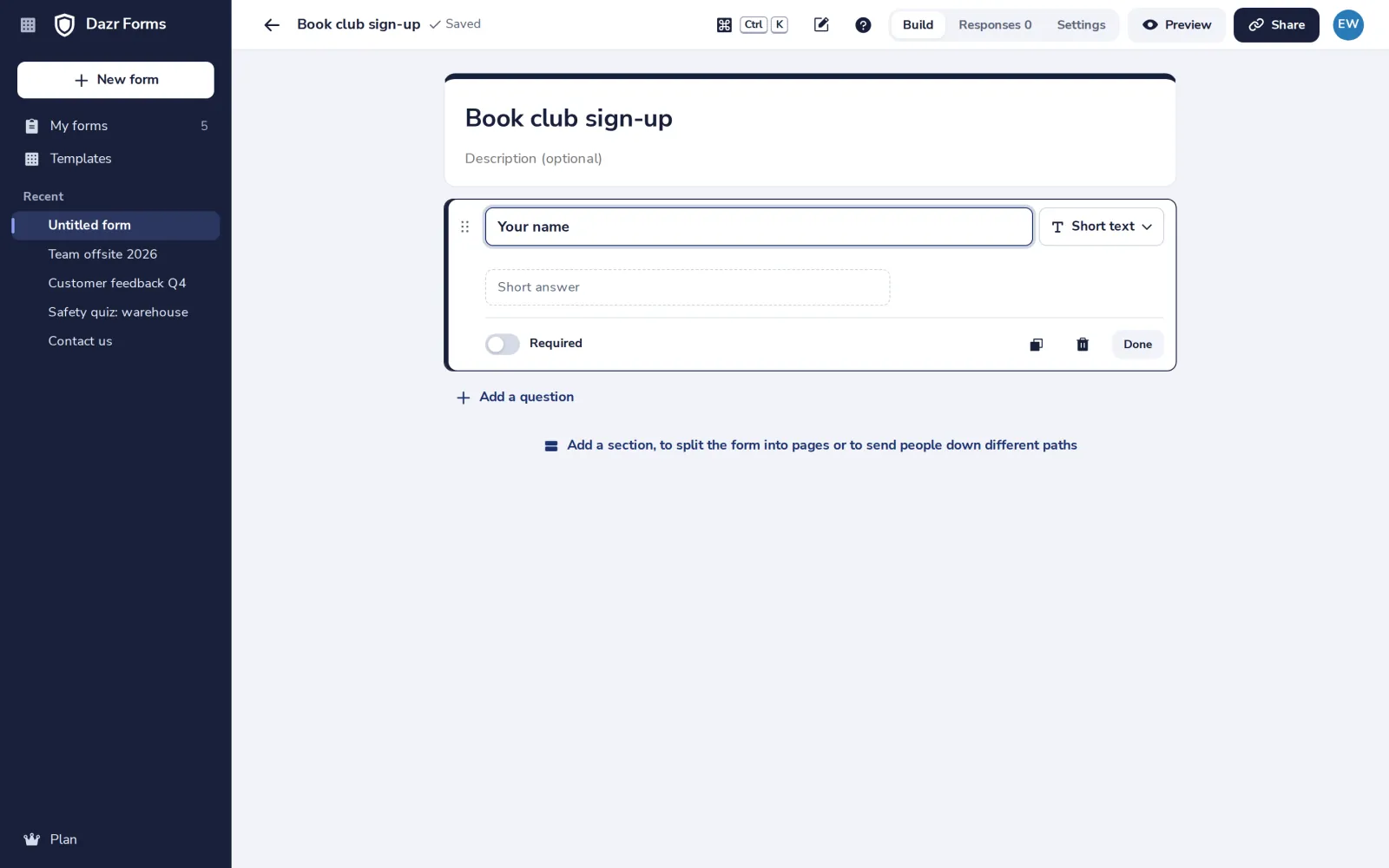The width and height of the screenshot is (1389, 868).
Task: Click the edit note icon in header
Action: pos(821,25)
